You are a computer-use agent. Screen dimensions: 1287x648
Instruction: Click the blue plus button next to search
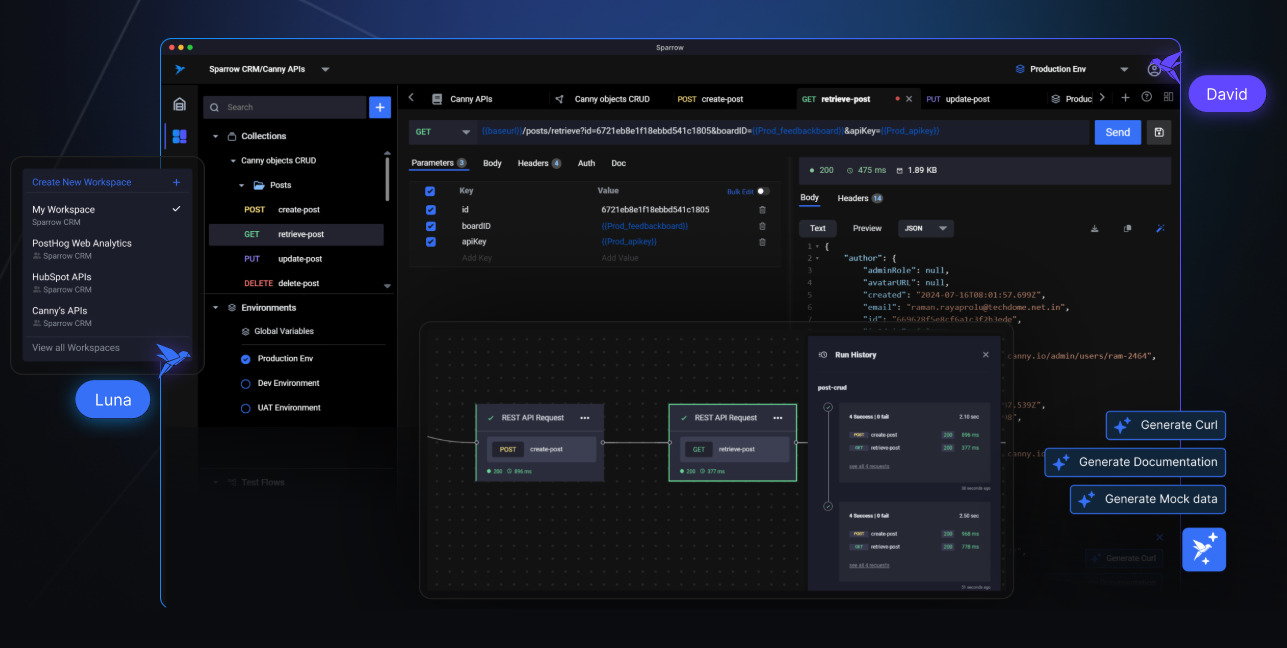pyautogui.click(x=380, y=107)
